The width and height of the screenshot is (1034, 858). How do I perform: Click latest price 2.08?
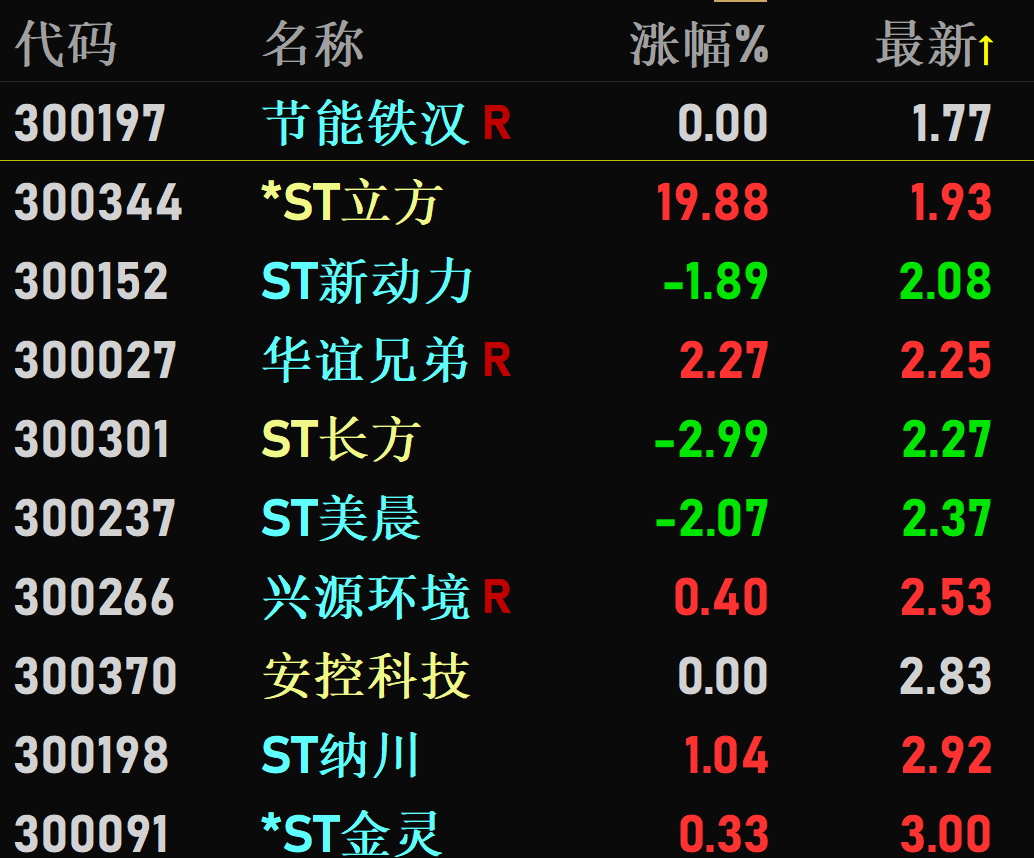(x=946, y=281)
